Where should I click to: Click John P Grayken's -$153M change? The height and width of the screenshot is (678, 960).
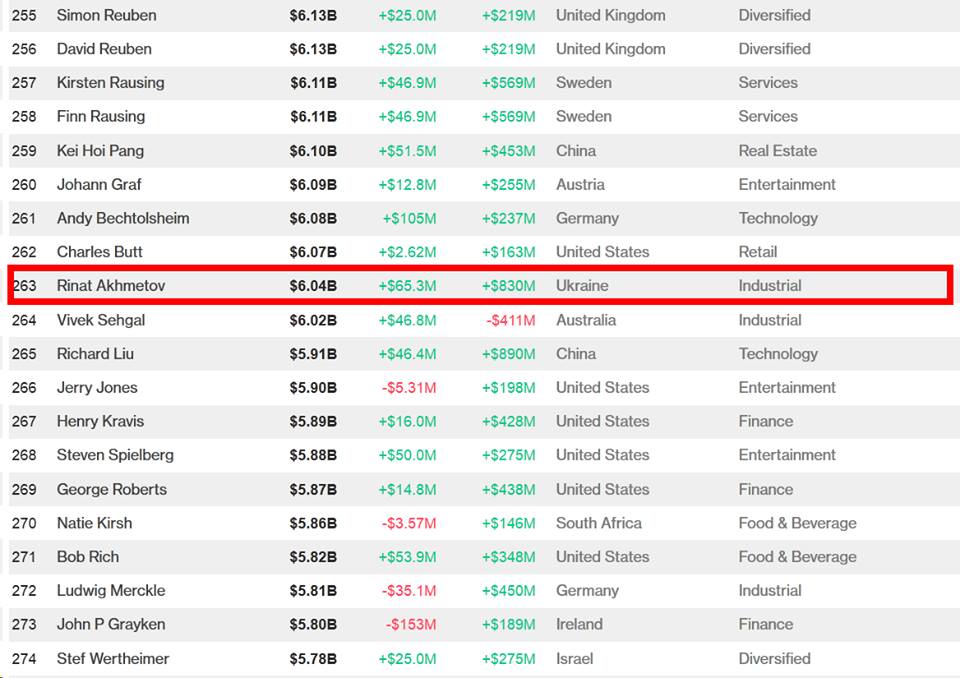coord(410,625)
